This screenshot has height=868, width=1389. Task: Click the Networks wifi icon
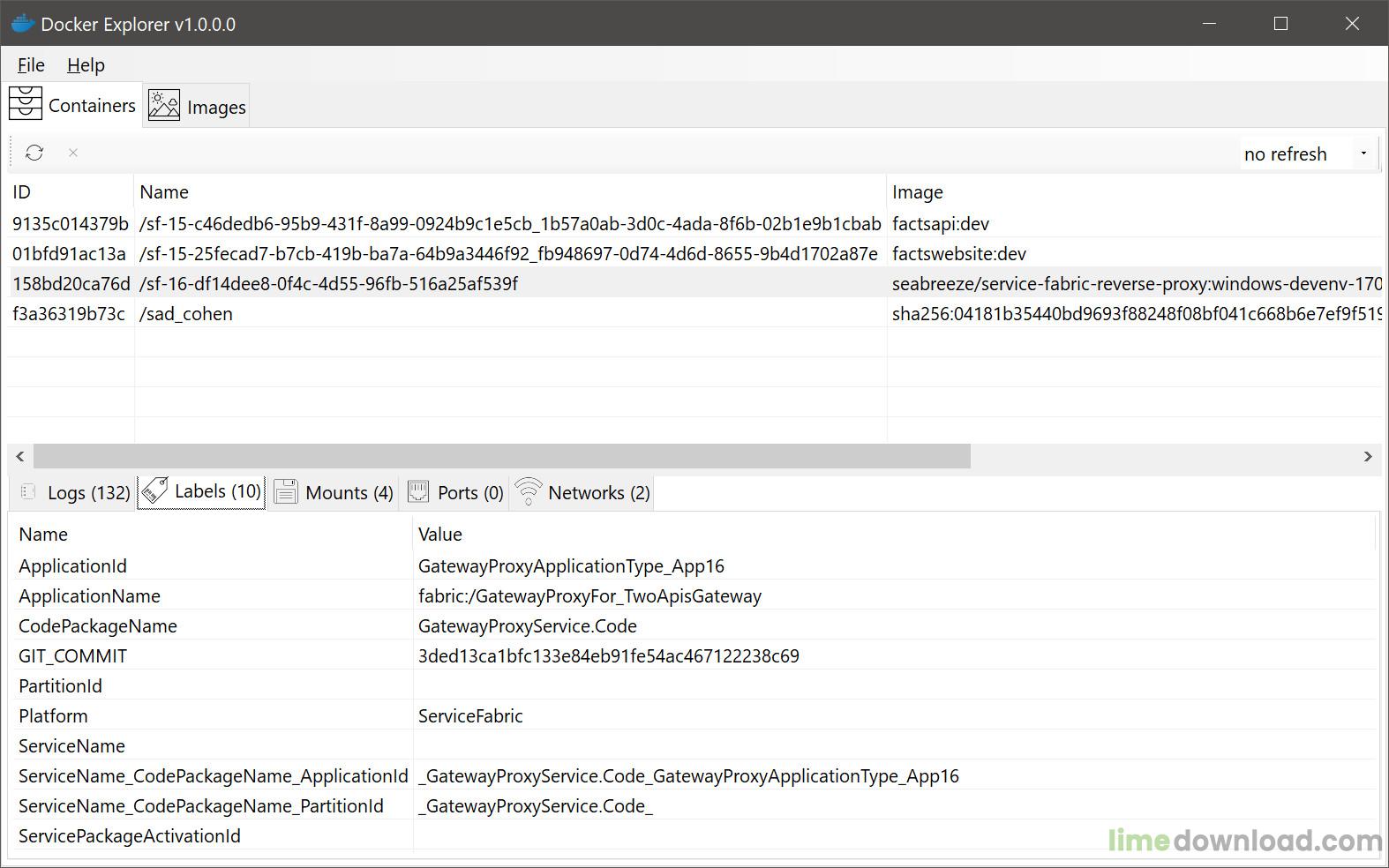528,491
